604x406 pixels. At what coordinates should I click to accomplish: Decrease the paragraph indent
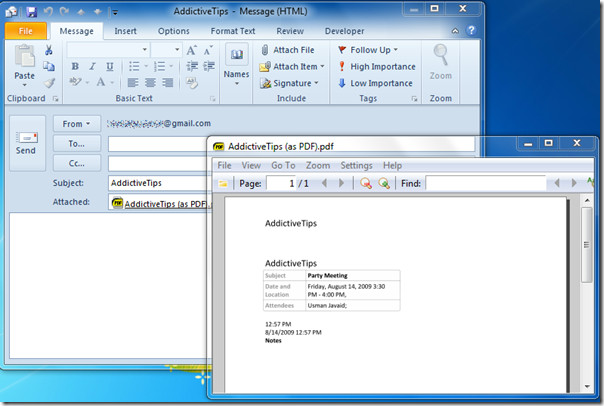click(192, 66)
